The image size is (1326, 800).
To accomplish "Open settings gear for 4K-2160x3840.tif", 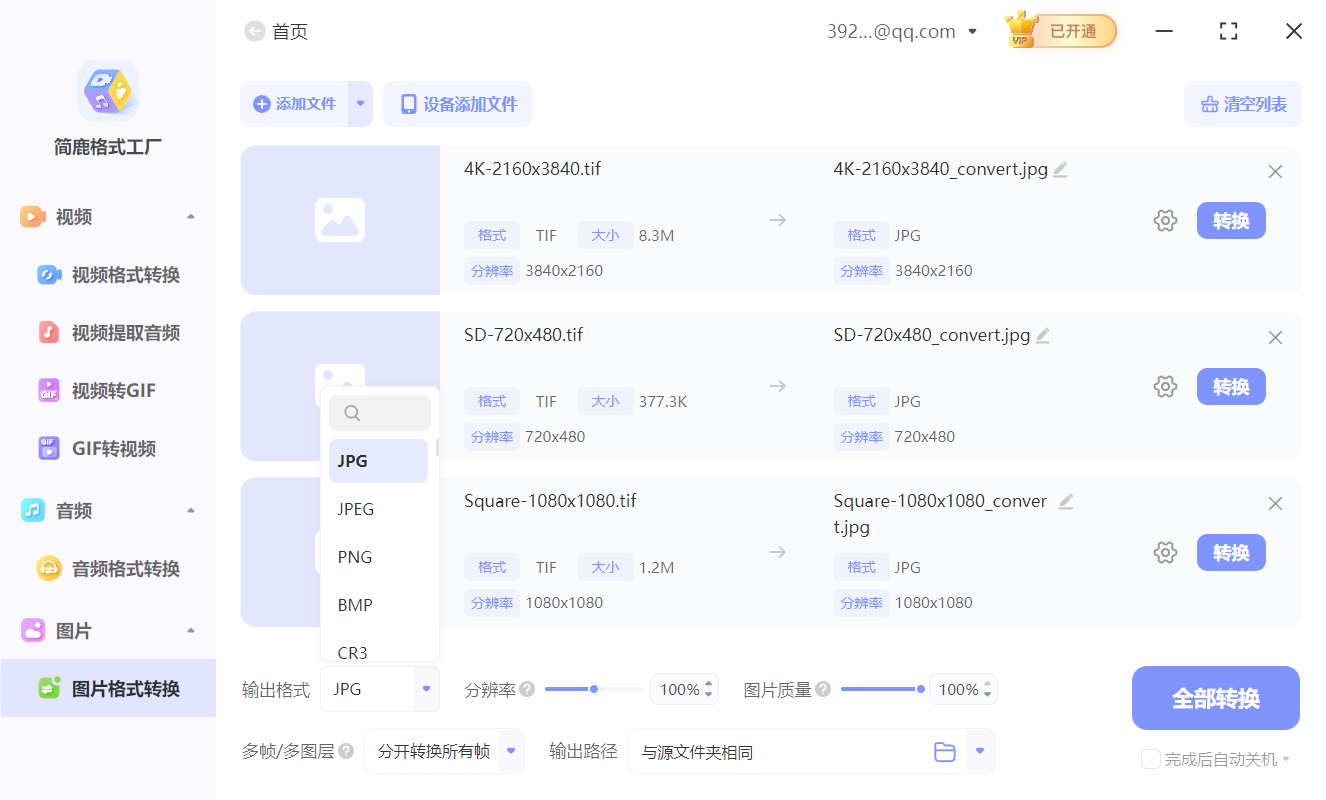I will [1165, 220].
